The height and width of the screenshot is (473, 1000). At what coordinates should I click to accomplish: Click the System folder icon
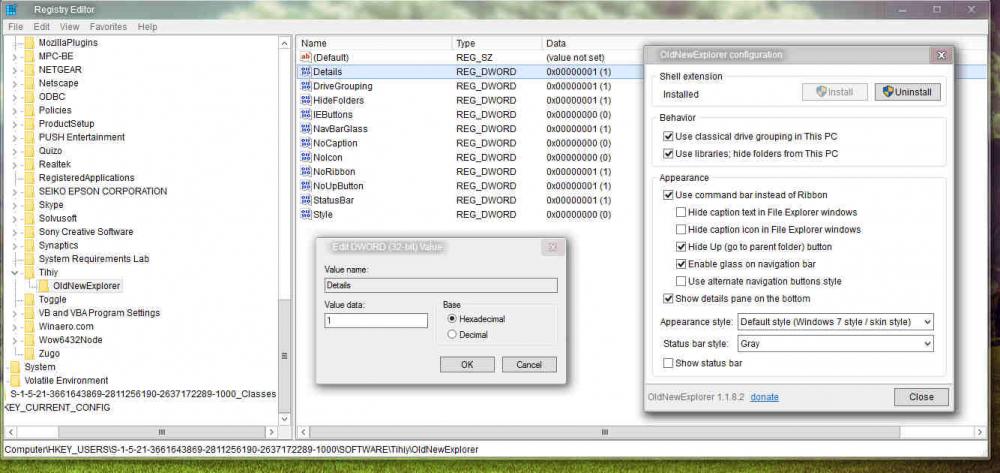[15, 367]
